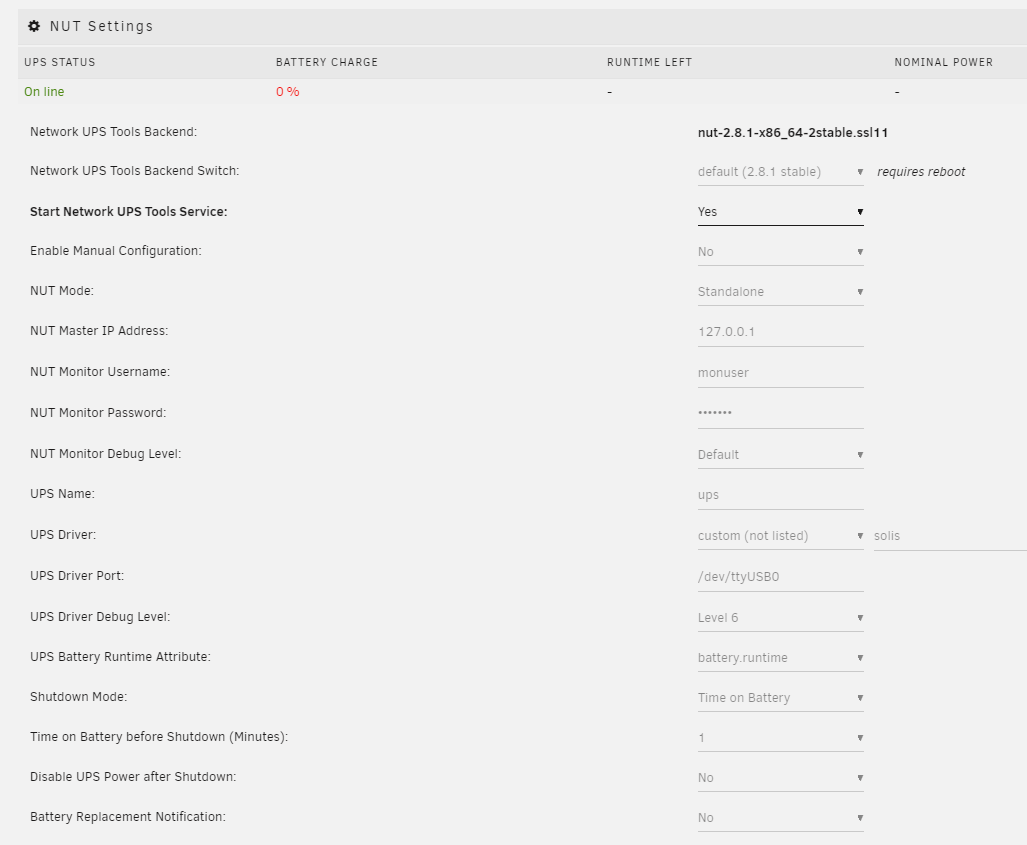Open the Enable Manual Configuration dropdown
The height and width of the screenshot is (845, 1027).
pos(780,252)
